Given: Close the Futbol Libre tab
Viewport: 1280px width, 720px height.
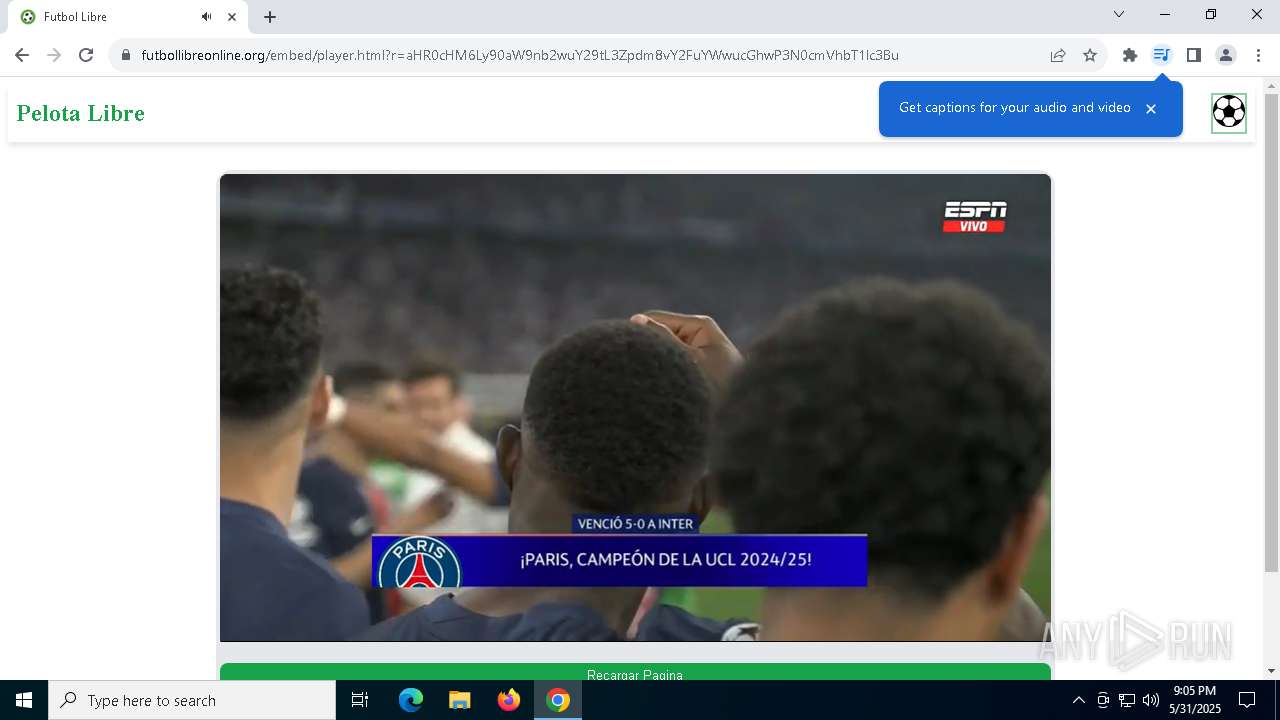Looking at the screenshot, I should click(x=232, y=17).
